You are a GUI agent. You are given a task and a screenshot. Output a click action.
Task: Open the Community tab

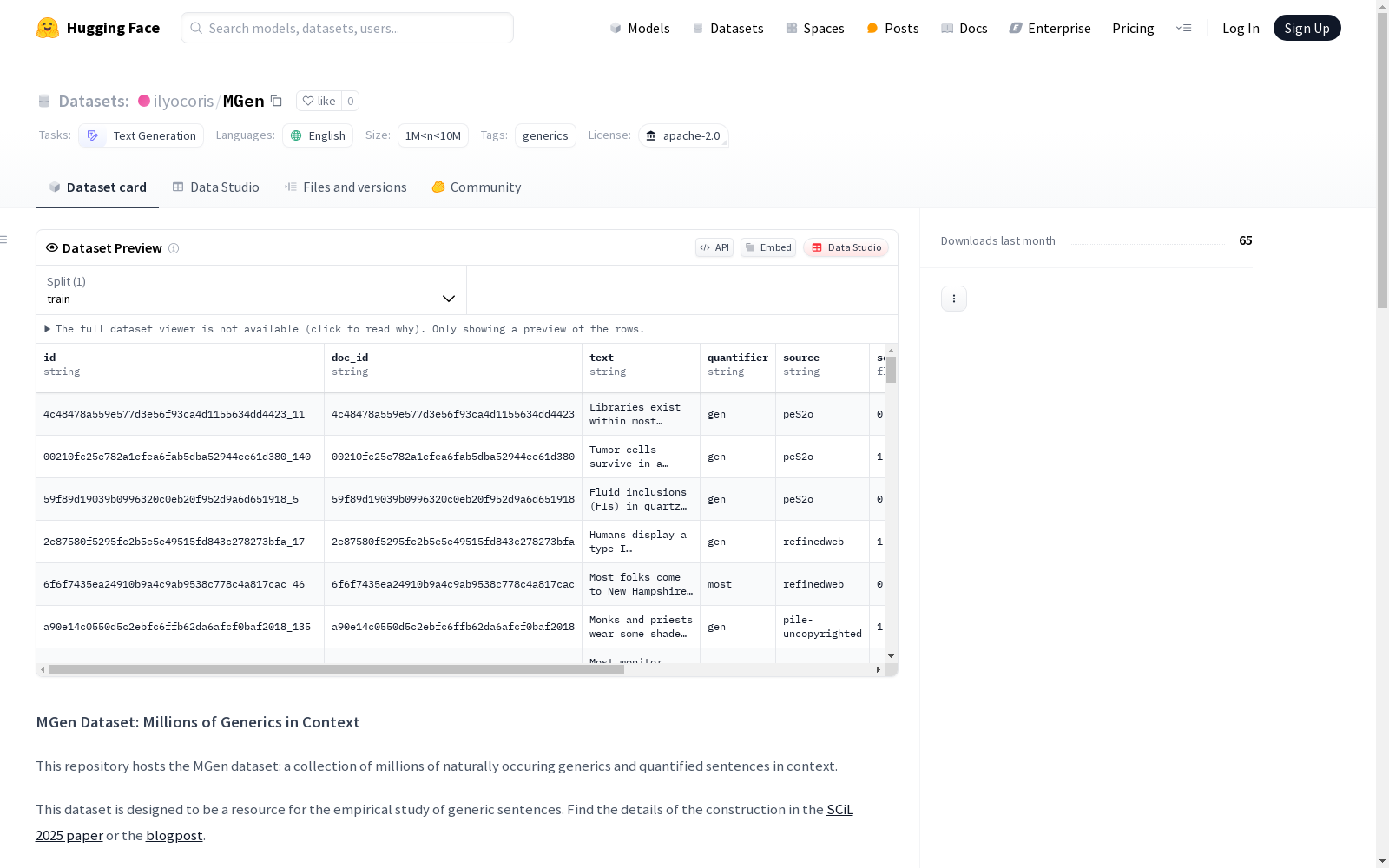click(x=477, y=187)
